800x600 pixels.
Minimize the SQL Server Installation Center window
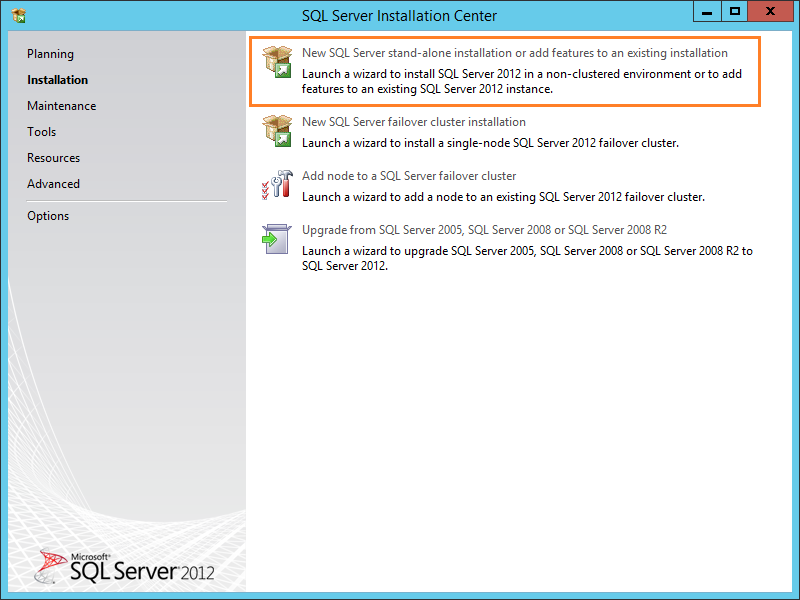pyautogui.click(x=707, y=11)
